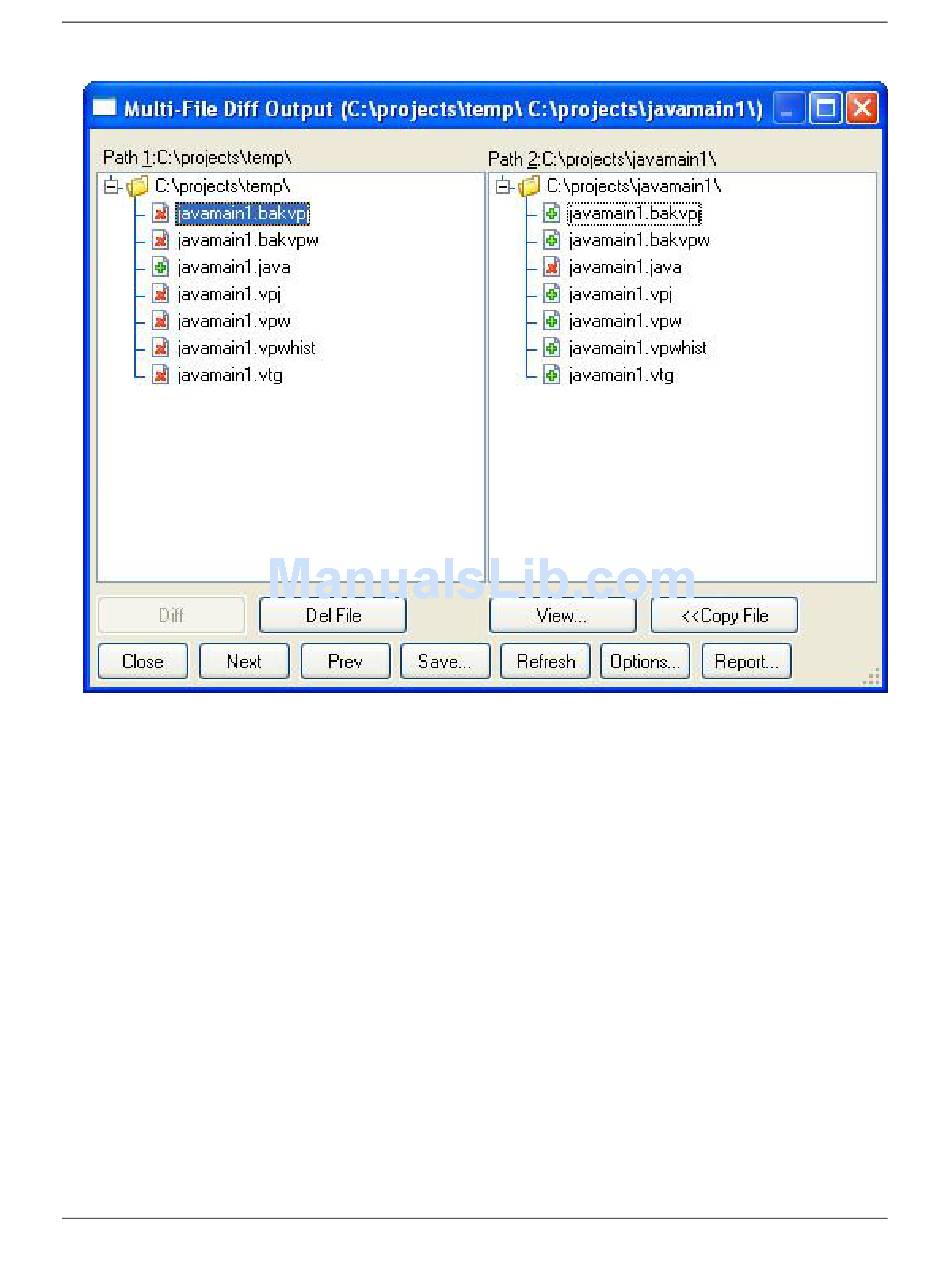Click the window icon in the title bar
The width and height of the screenshot is (950, 1267).
click(105, 108)
